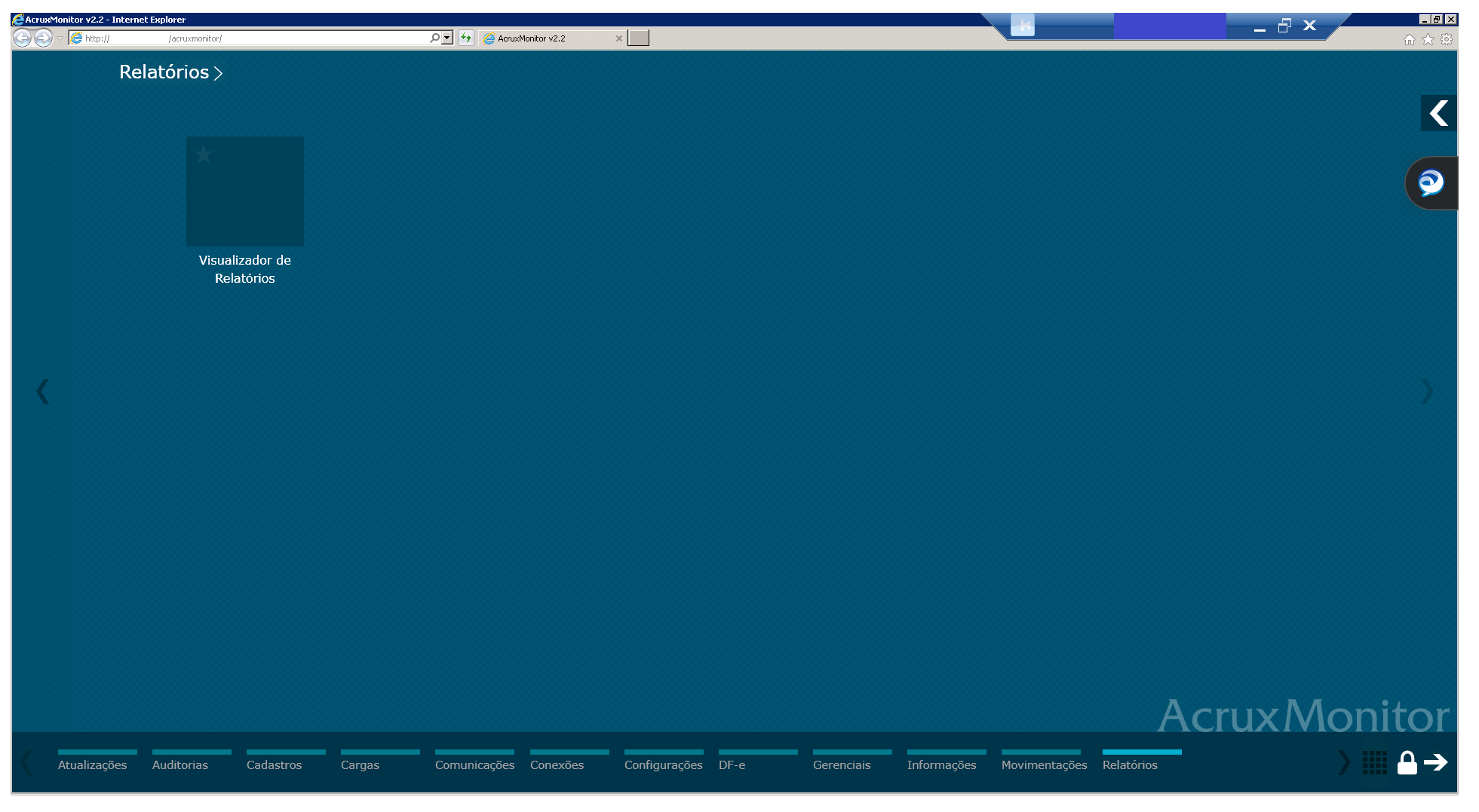The height and width of the screenshot is (812, 1479).
Task: Go to browser Home page icon
Action: point(1409,40)
